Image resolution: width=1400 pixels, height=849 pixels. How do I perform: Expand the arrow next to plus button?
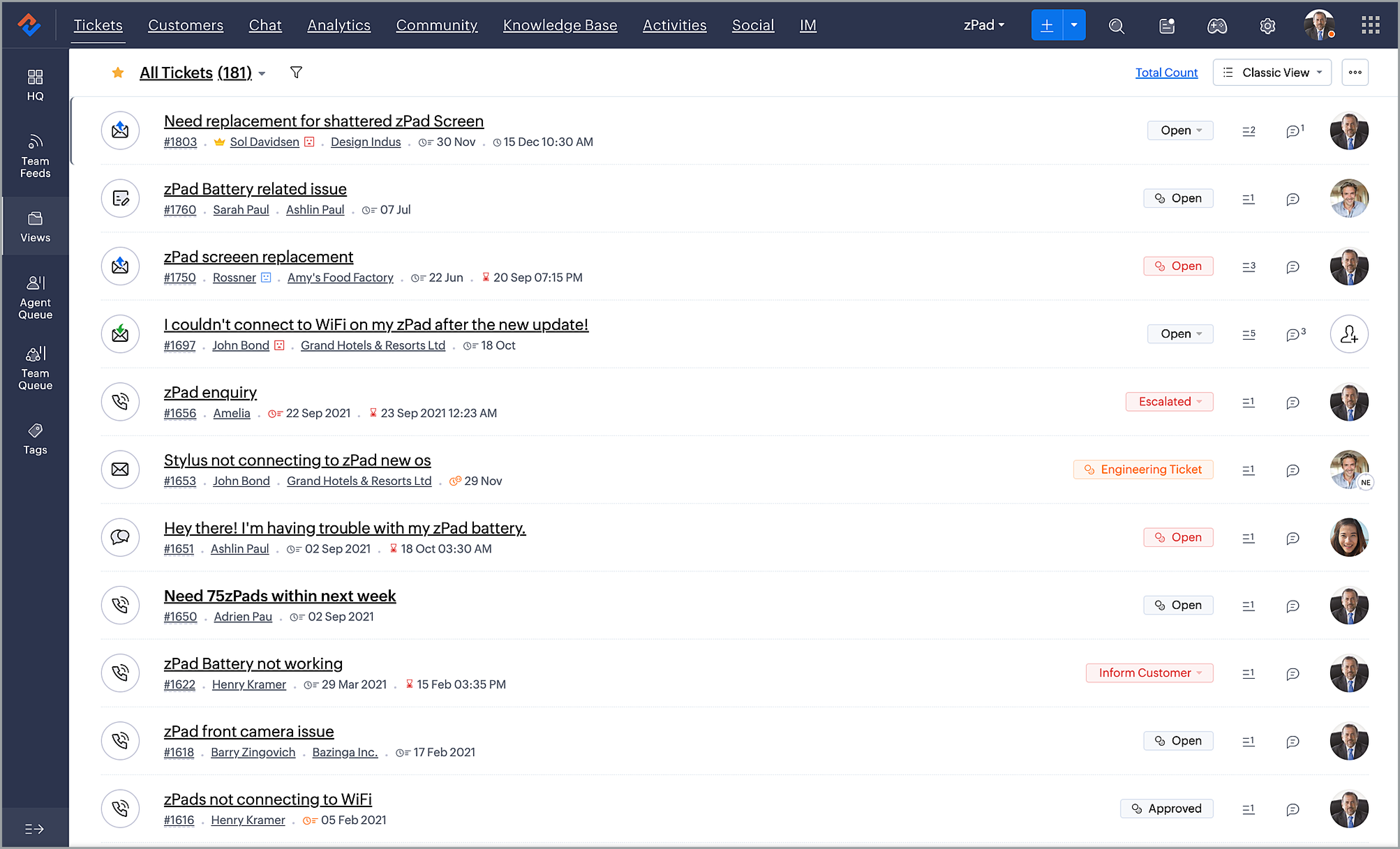click(1073, 25)
